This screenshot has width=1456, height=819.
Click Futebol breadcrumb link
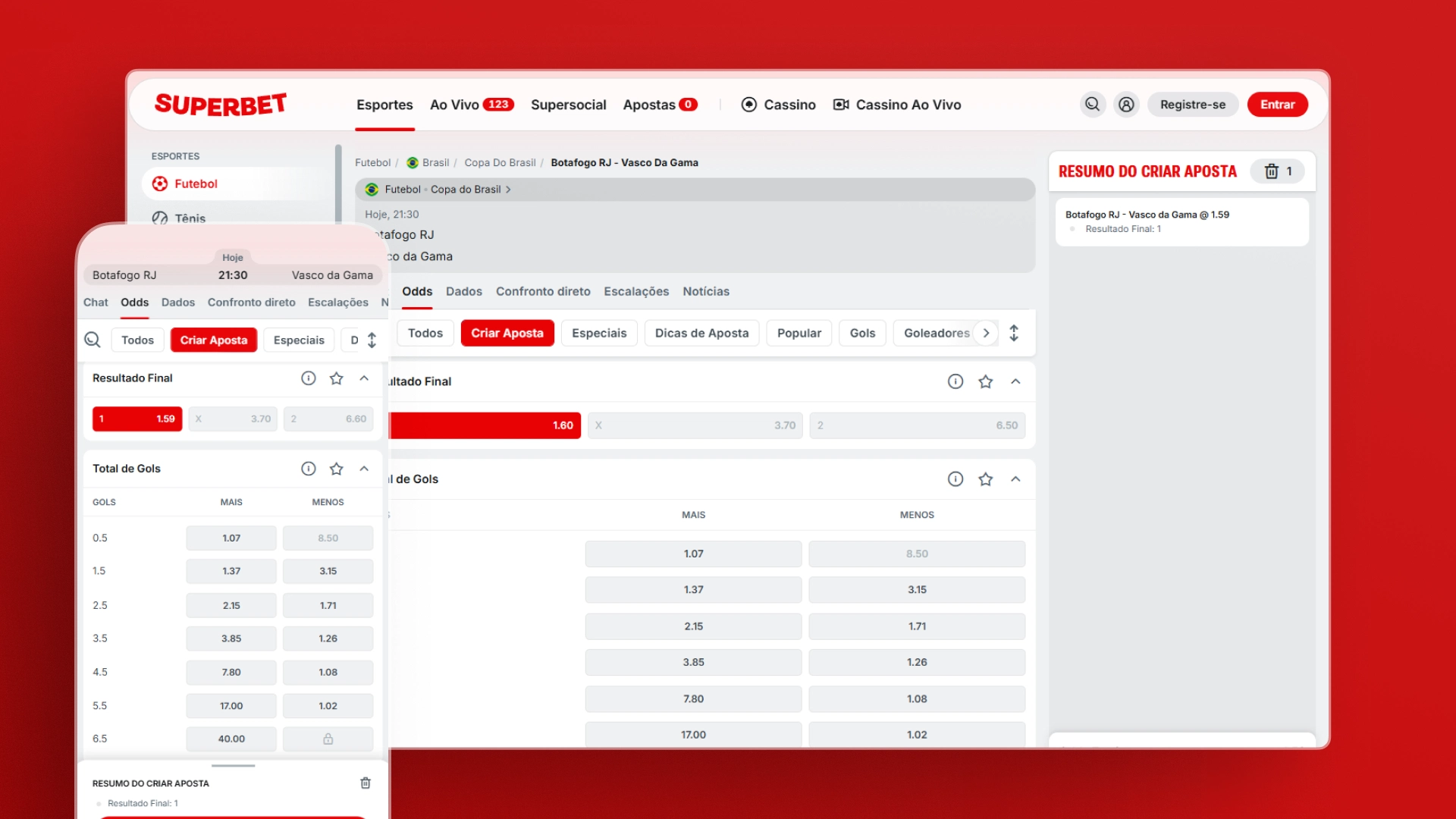[372, 163]
